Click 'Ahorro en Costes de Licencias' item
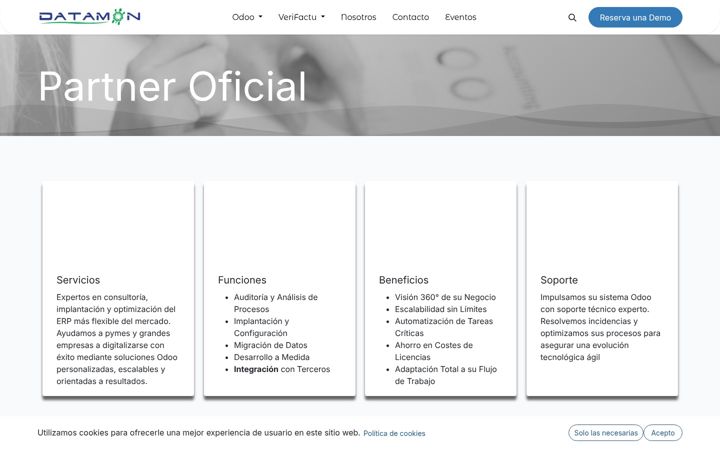The height and width of the screenshot is (450, 720). click(x=433, y=351)
